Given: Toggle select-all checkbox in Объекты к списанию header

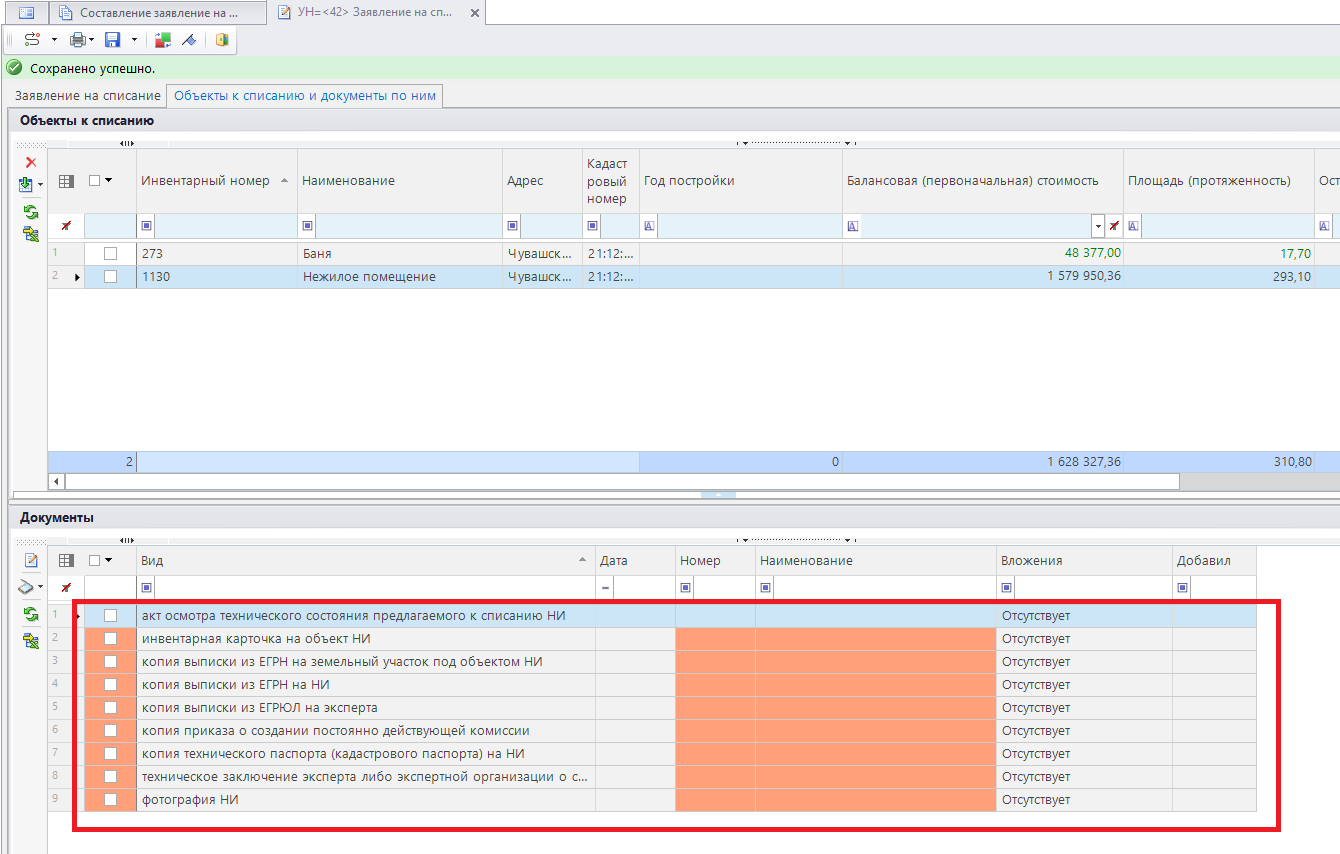Looking at the screenshot, I should pyautogui.click(x=95, y=181).
